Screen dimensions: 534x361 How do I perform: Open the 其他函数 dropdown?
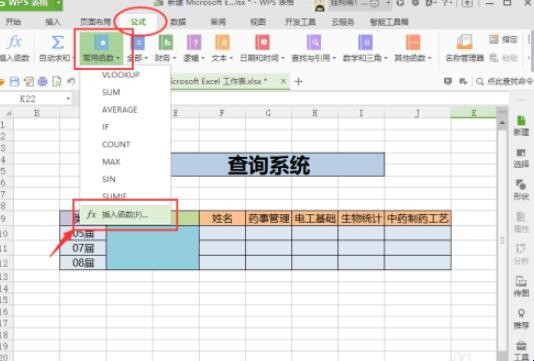click(413, 49)
